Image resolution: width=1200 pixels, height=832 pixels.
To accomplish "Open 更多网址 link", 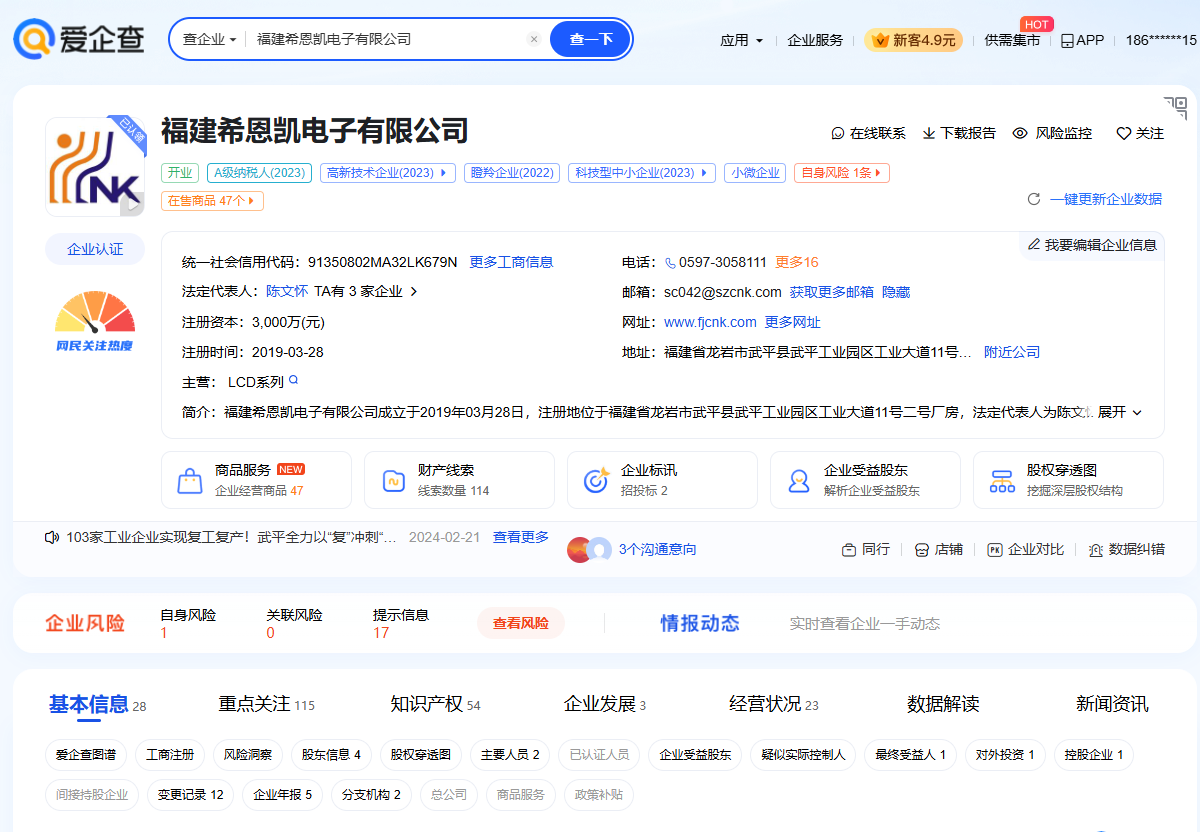I will [x=793, y=322].
